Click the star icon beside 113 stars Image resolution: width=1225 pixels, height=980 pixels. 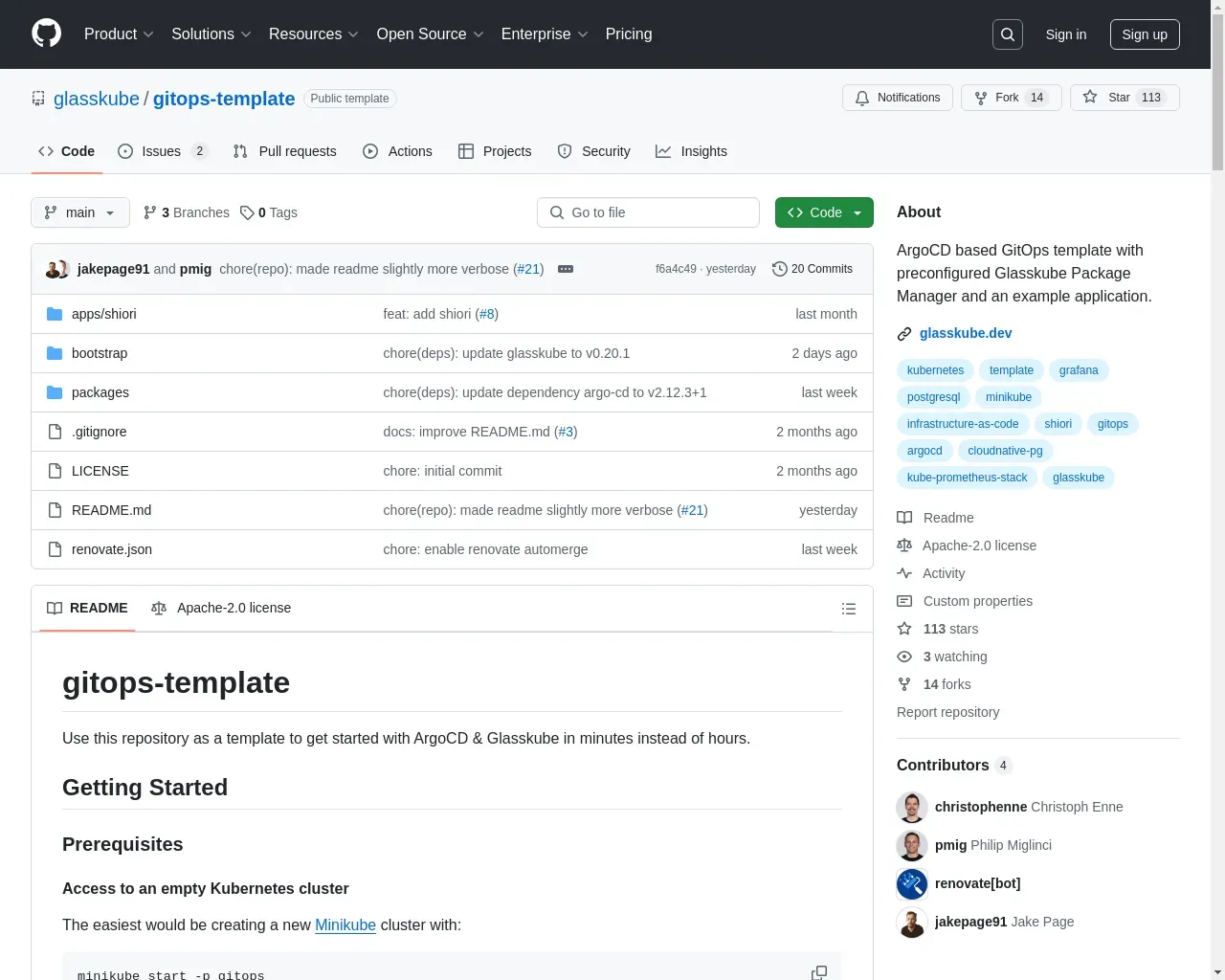[x=904, y=629]
